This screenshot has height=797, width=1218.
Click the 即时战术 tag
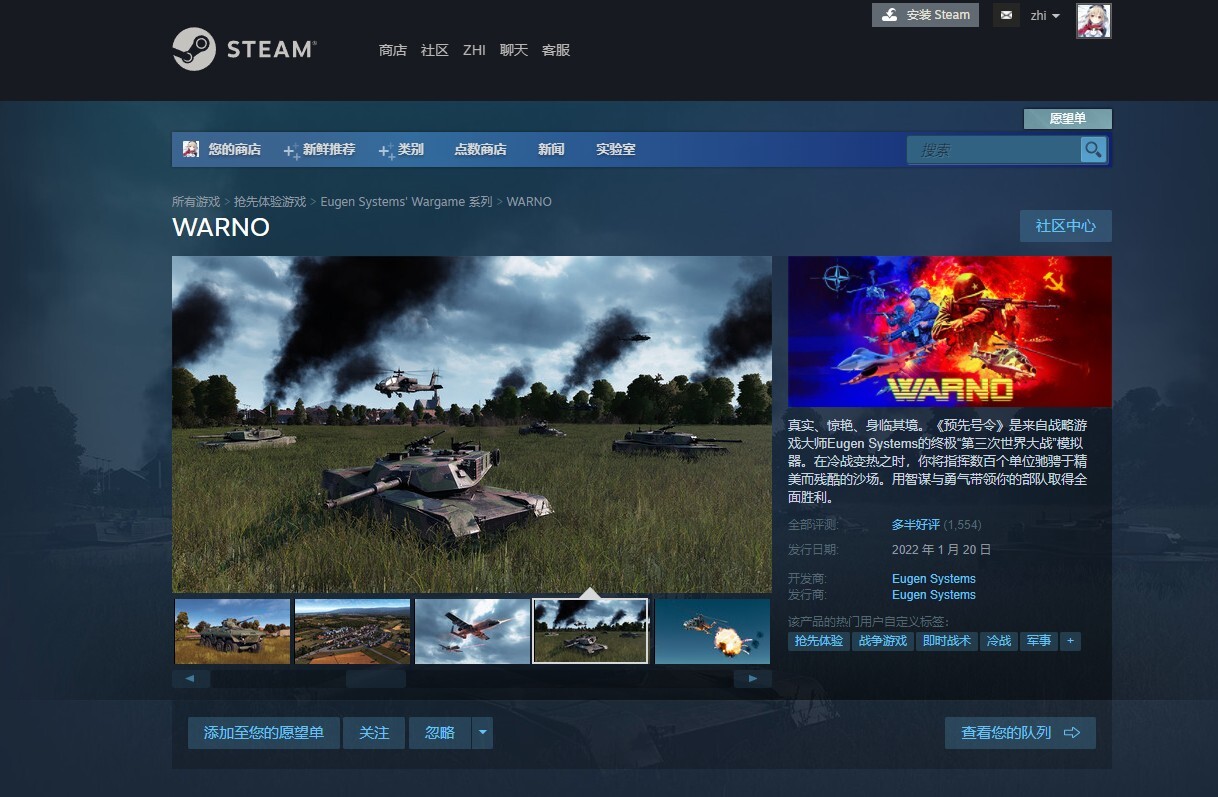(947, 641)
